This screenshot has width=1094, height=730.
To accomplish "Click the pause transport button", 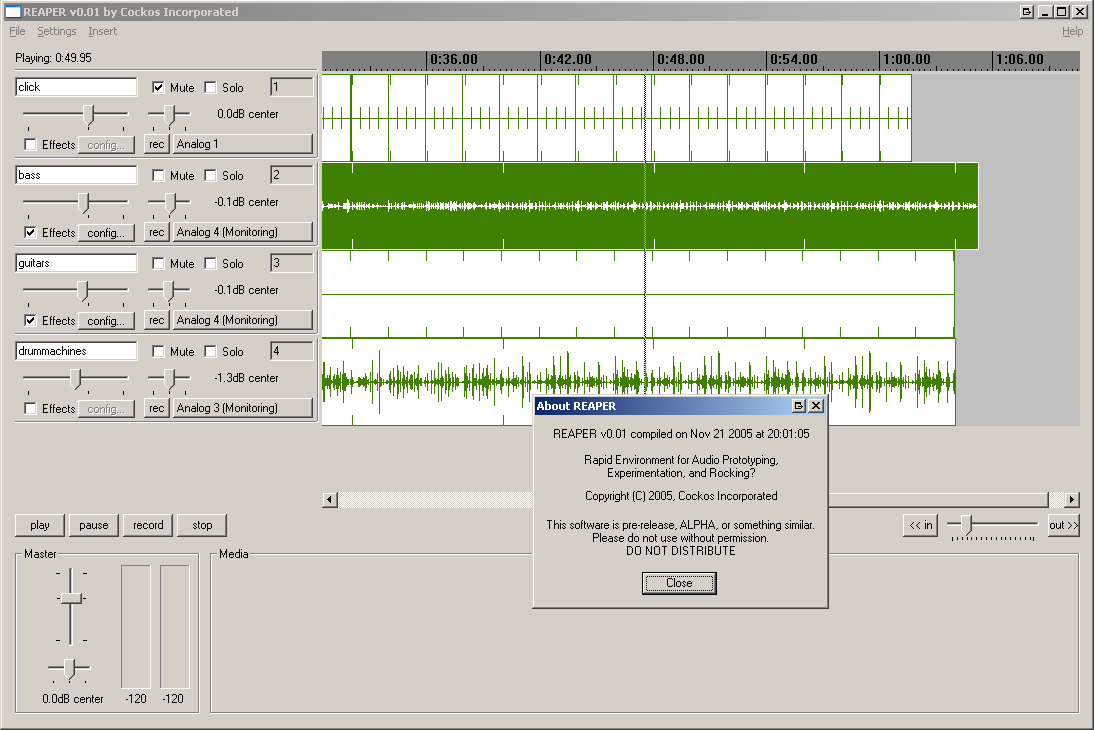I will (x=93, y=525).
